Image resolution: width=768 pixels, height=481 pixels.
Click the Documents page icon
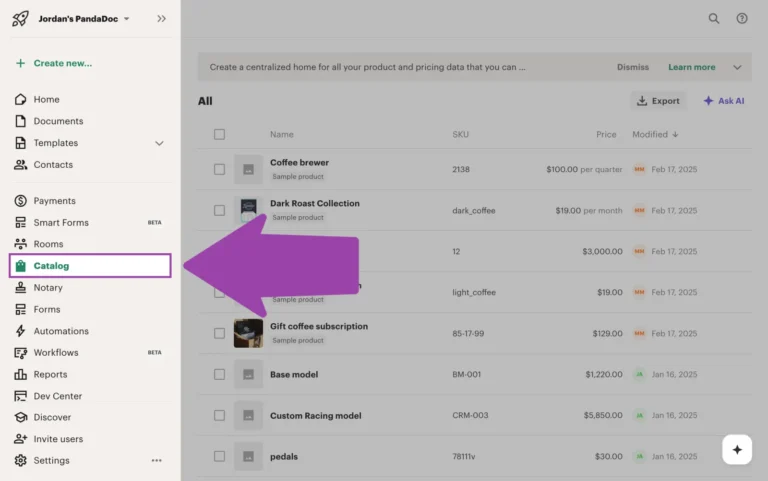click(x=20, y=121)
